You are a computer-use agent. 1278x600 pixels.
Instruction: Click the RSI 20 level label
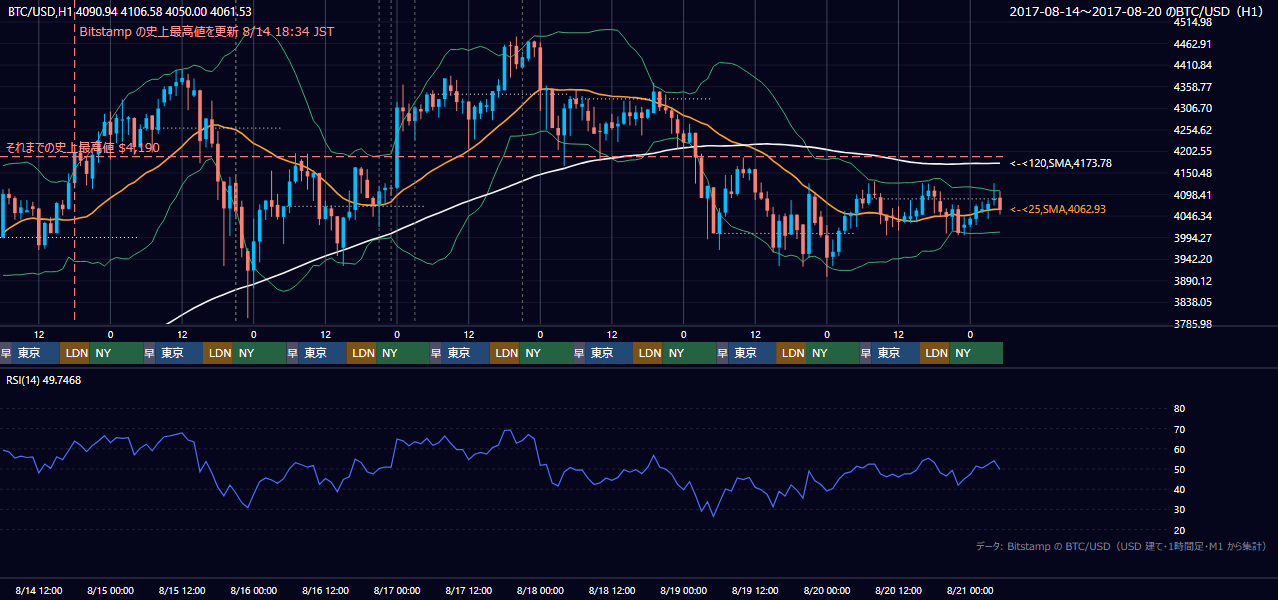(x=1179, y=530)
